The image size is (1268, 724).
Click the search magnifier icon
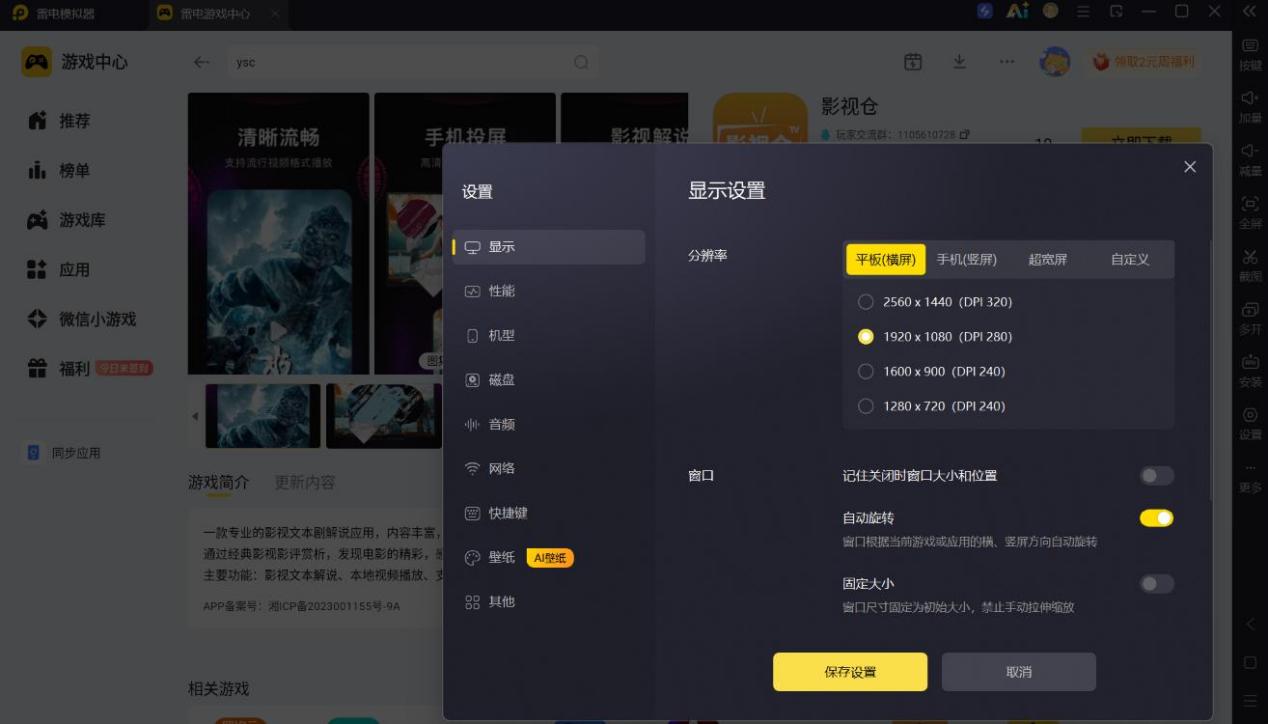tap(581, 62)
